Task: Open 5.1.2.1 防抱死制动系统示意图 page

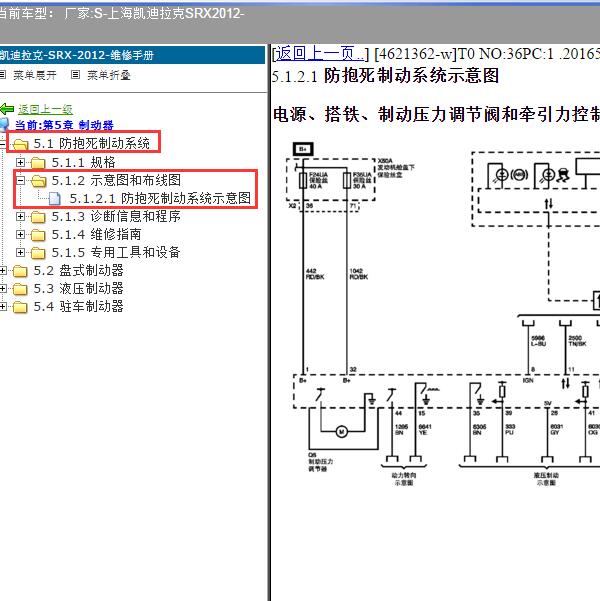Action: [x=160, y=199]
